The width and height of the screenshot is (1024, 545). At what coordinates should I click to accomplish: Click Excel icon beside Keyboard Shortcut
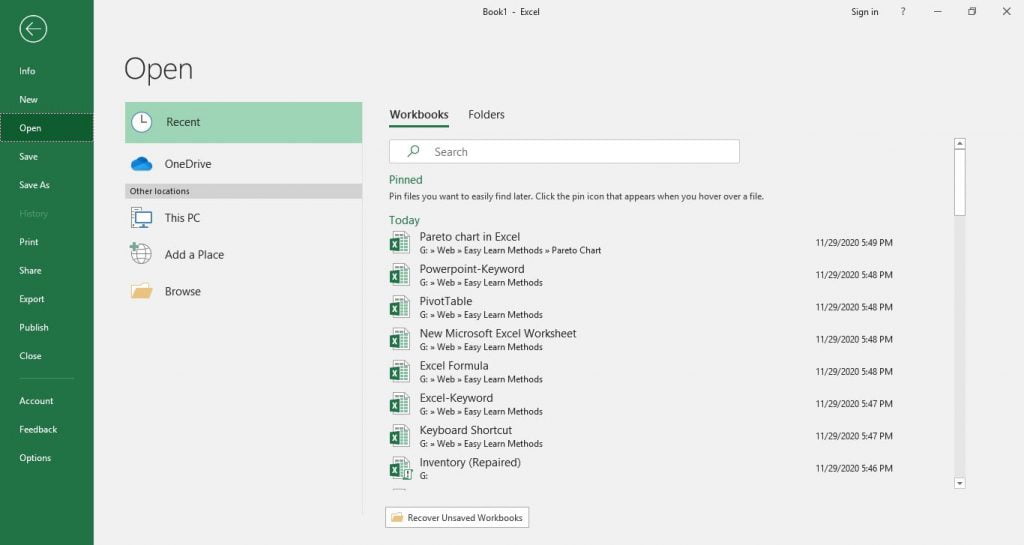pos(400,436)
